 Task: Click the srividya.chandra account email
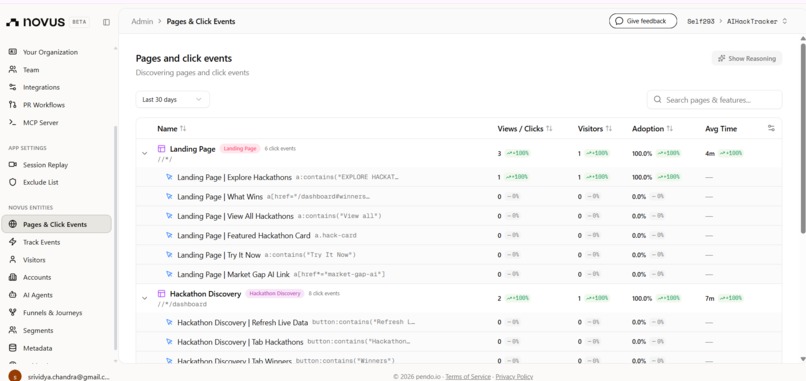[x=68, y=377]
